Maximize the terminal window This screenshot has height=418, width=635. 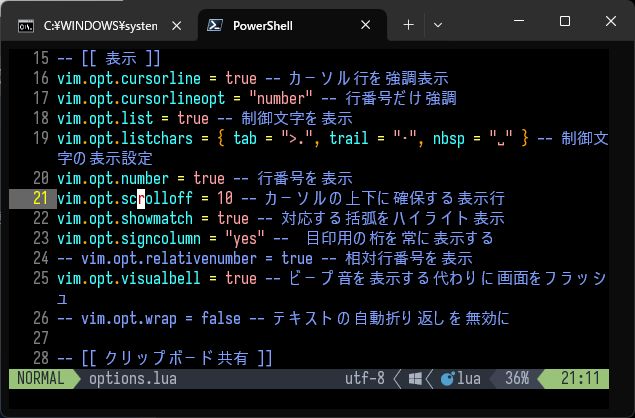pyautogui.click(x=565, y=21)
